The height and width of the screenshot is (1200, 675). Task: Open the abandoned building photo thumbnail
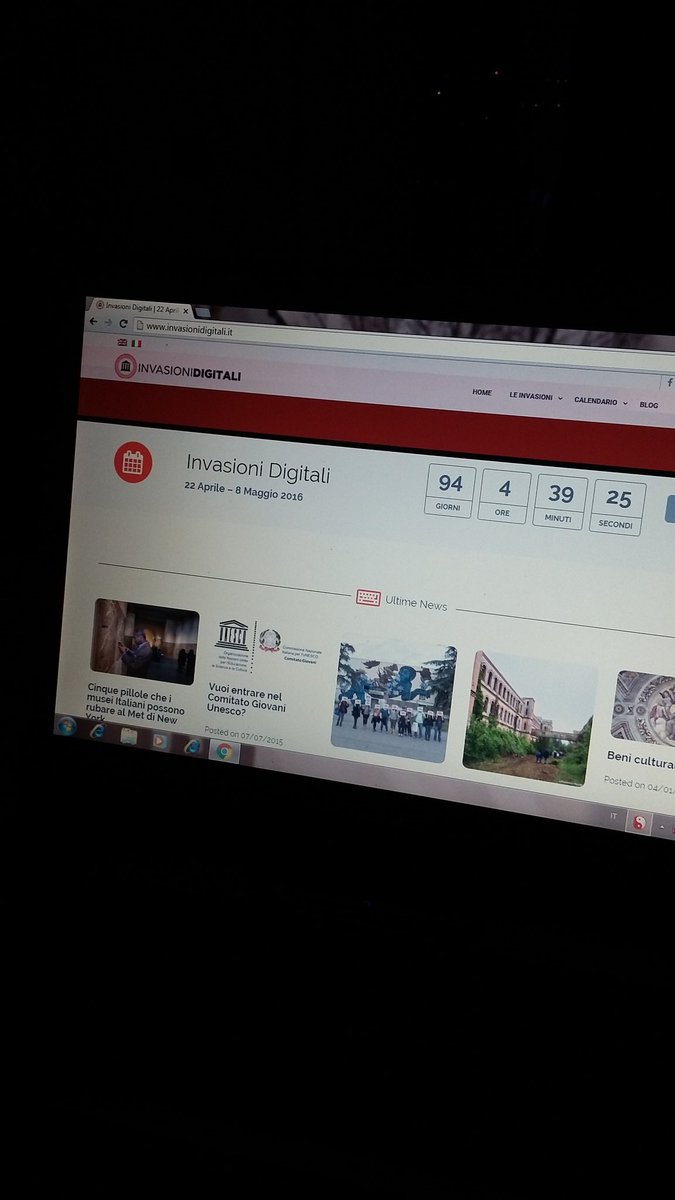click(x=530, y=718)
